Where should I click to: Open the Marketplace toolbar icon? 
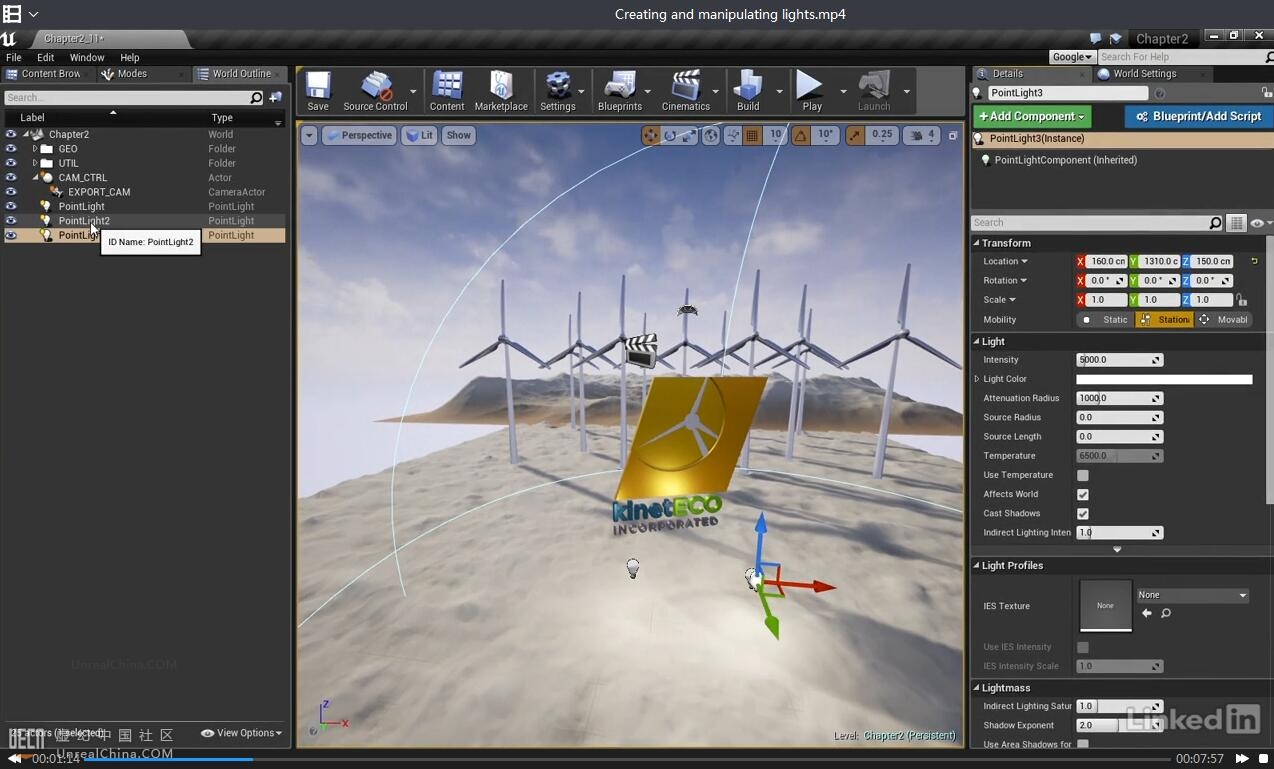(501, 91)
